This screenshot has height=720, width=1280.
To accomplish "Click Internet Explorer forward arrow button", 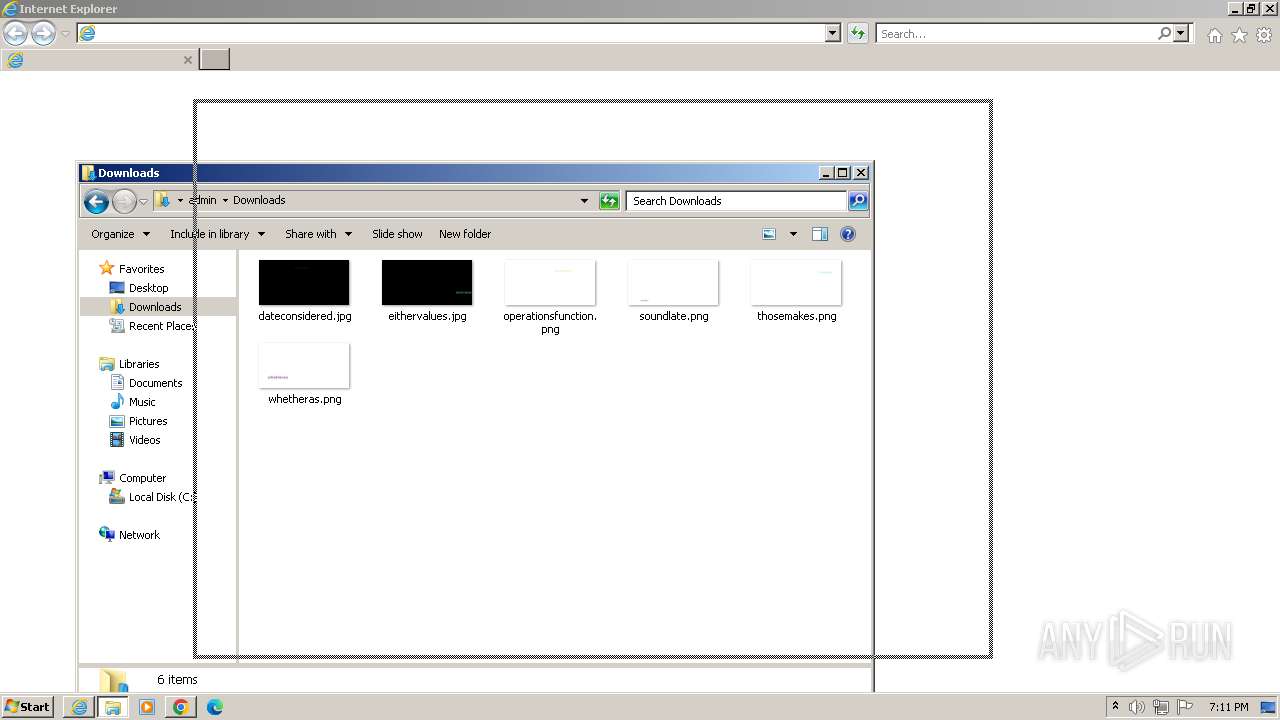I will coord(43,33).
